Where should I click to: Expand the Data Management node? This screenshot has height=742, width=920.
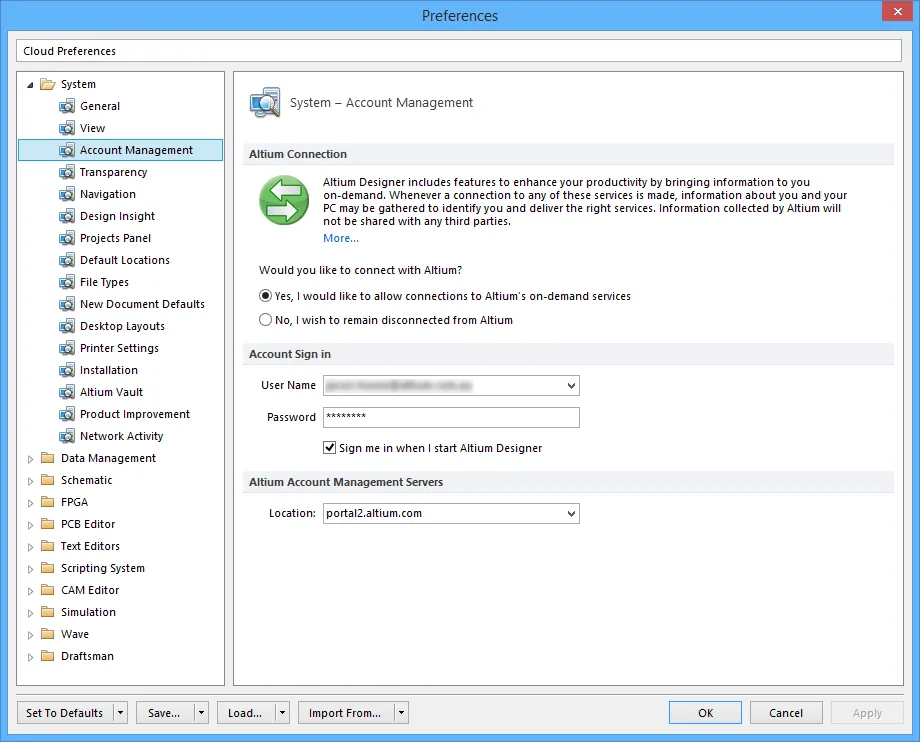[31, 459]
